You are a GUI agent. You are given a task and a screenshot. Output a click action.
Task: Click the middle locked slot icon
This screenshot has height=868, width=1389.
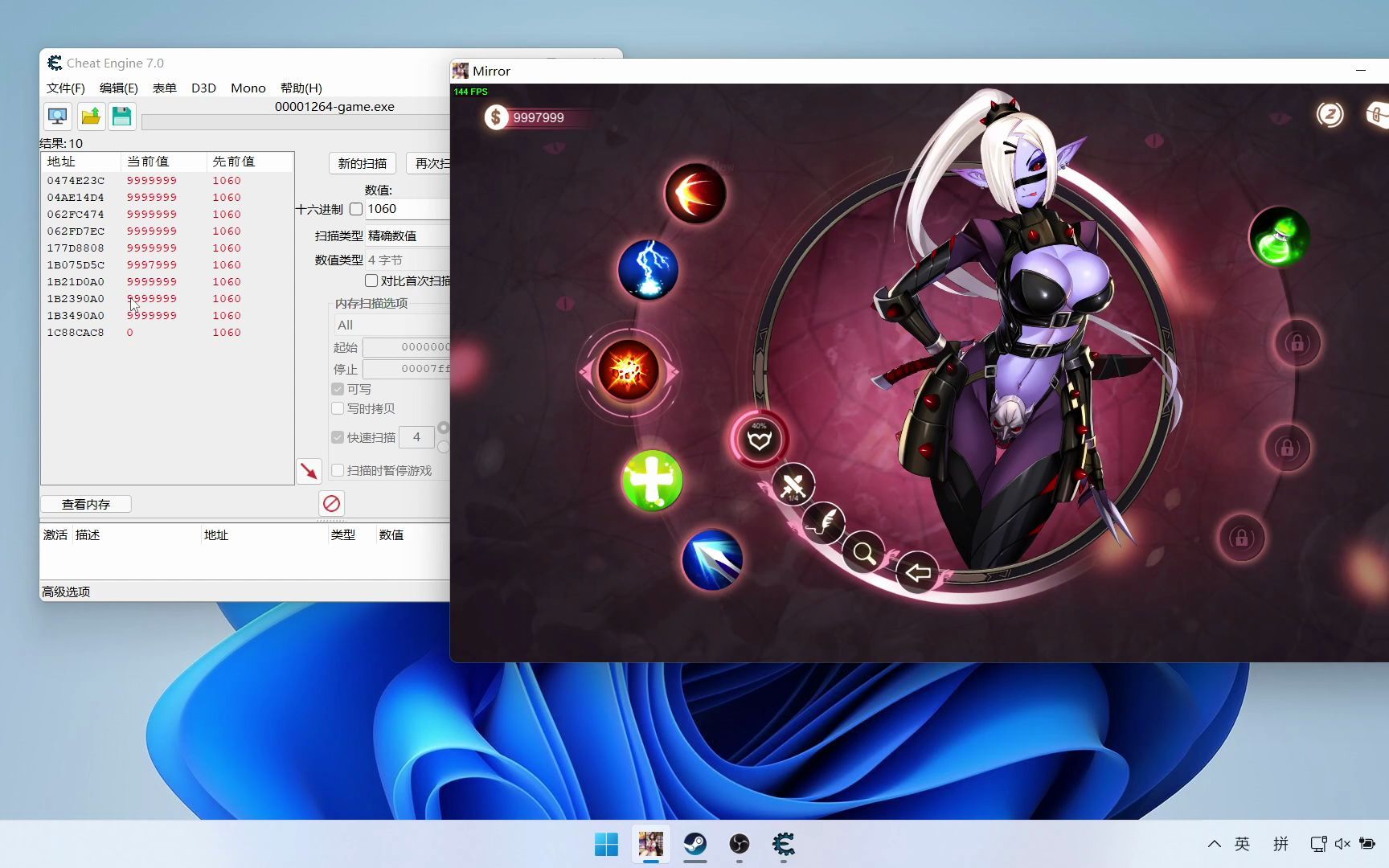1287,448
